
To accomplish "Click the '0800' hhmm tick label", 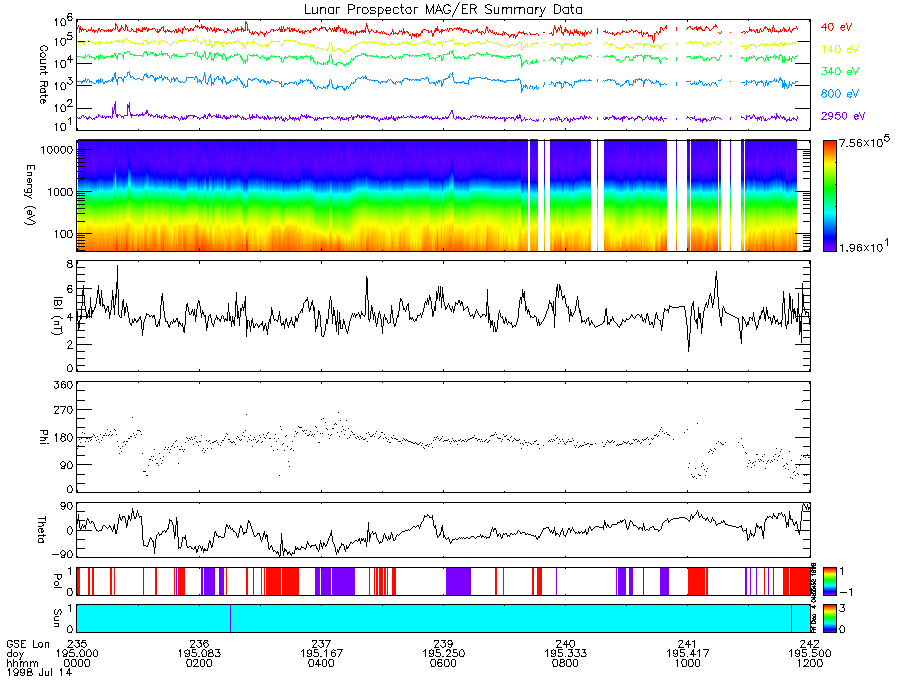I will 565,663.
